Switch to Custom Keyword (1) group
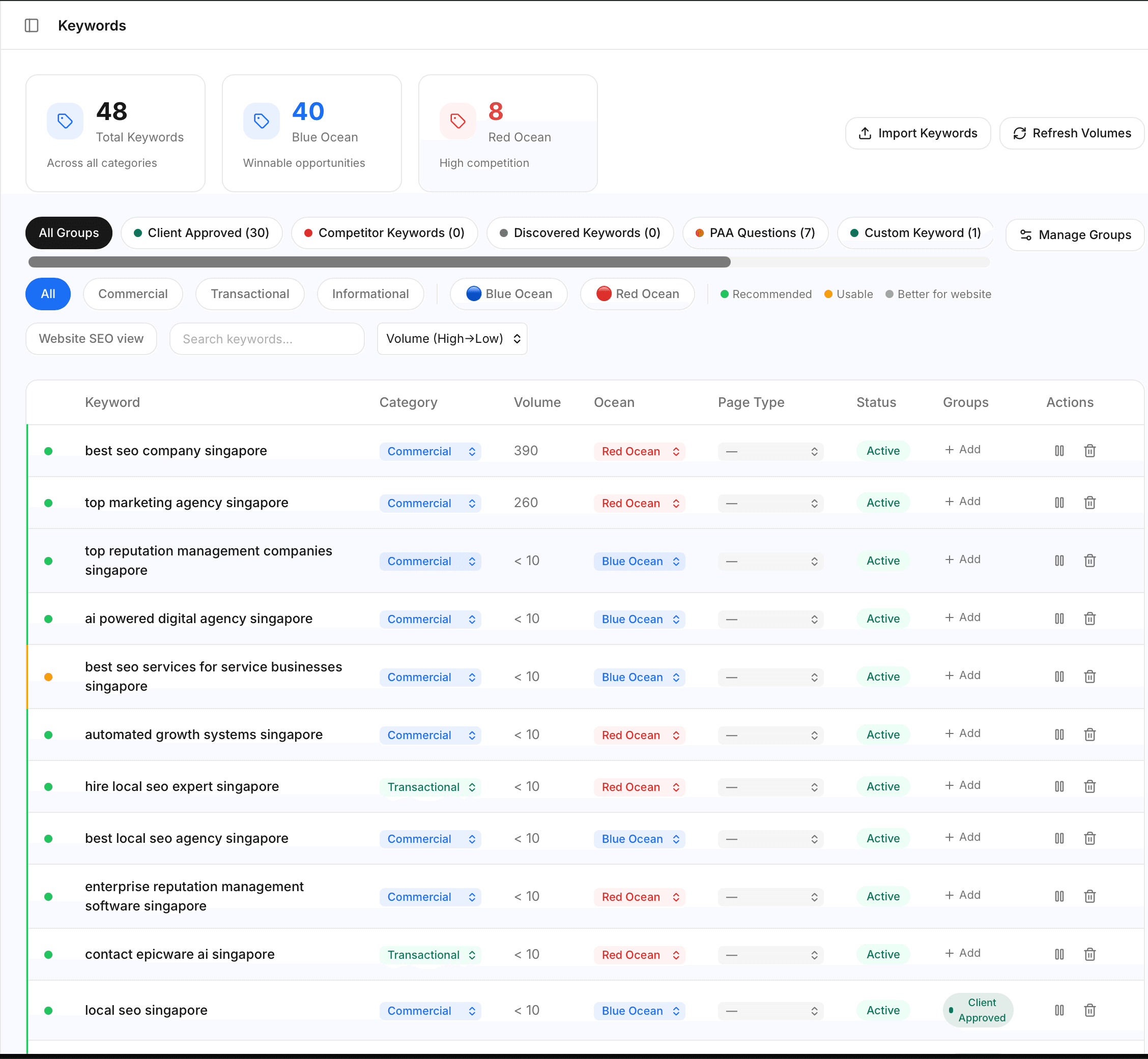 916,232
